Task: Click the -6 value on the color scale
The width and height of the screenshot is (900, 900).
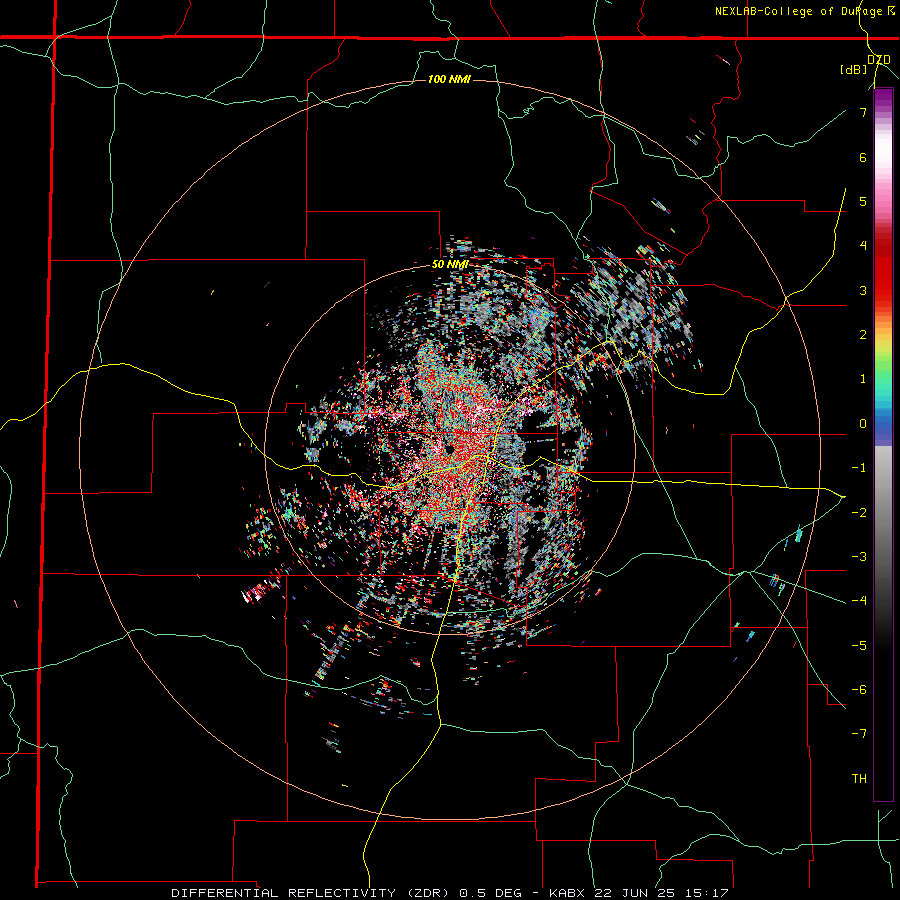Action: pos(859,690)
